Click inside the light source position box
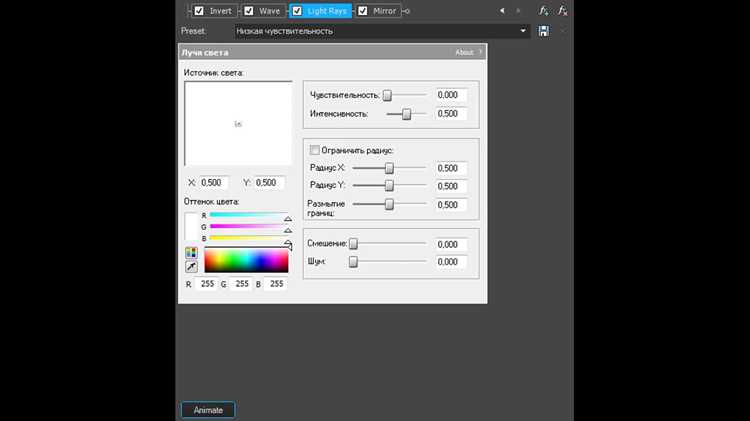Image resolution: width=750 pixels, height=421 pixels. [x=238, y=123]
